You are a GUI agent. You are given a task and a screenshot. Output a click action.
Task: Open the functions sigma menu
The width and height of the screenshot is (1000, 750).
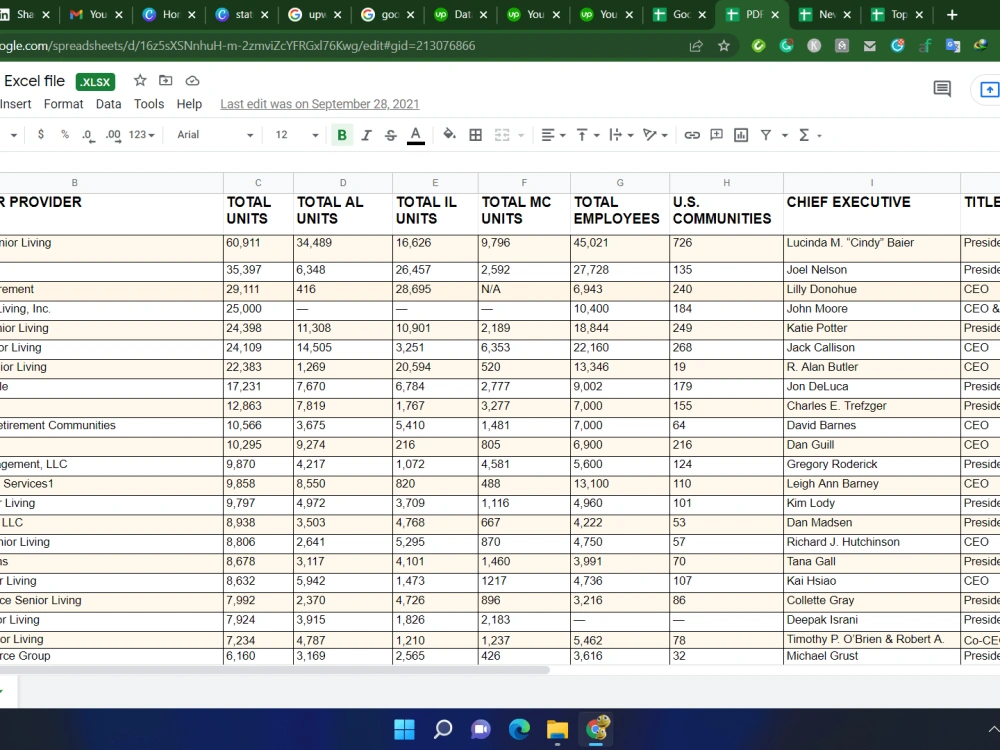point(809,135)
